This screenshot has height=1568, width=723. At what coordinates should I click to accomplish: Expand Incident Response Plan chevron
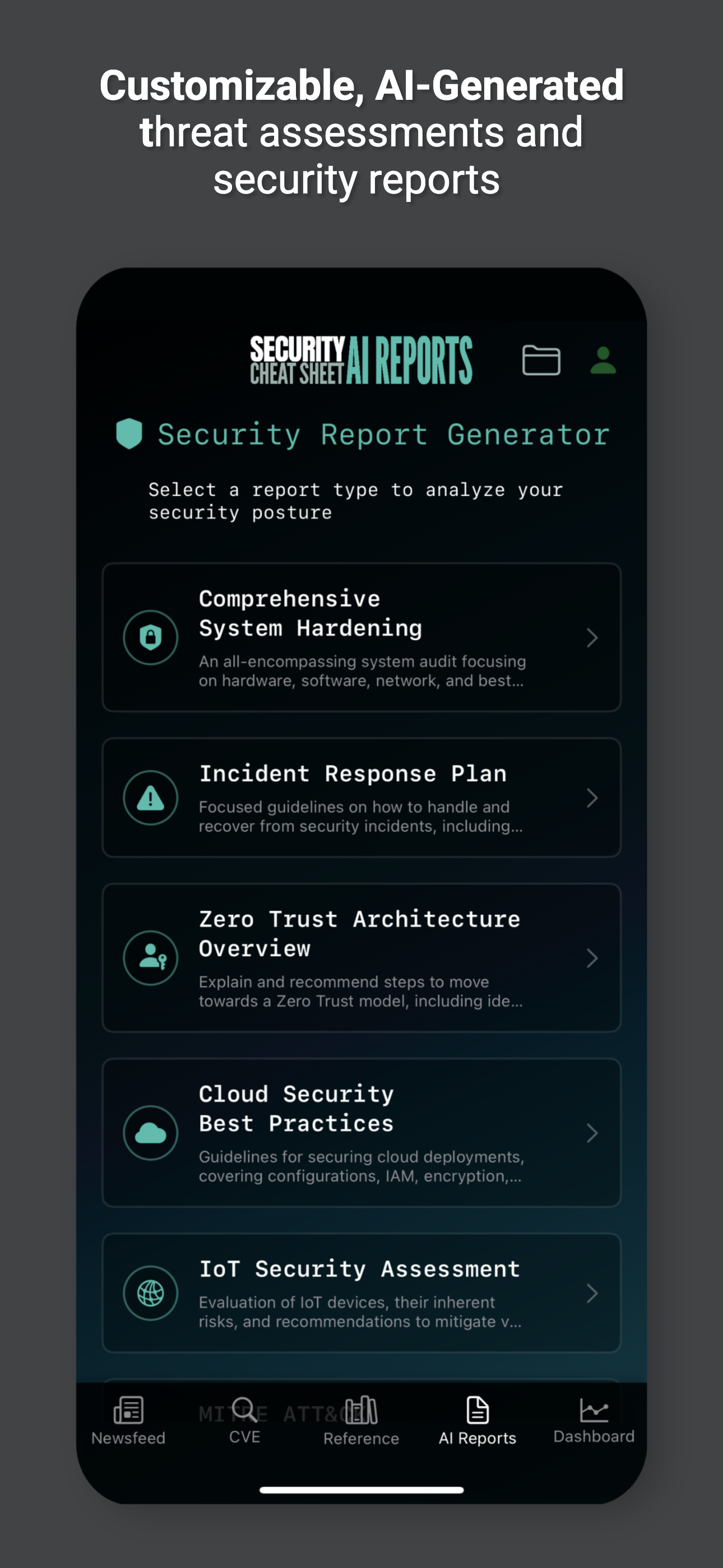click(x=591, y=797)
